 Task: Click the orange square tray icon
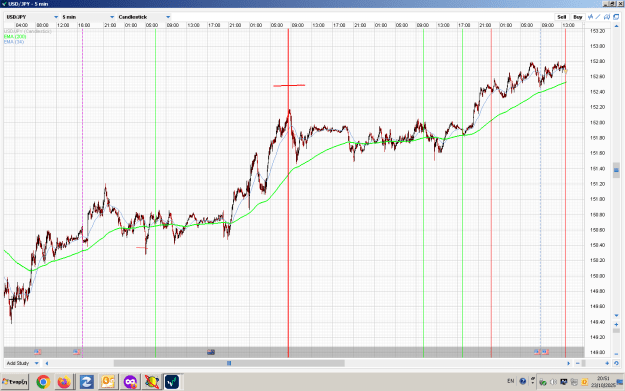(584, 382)
